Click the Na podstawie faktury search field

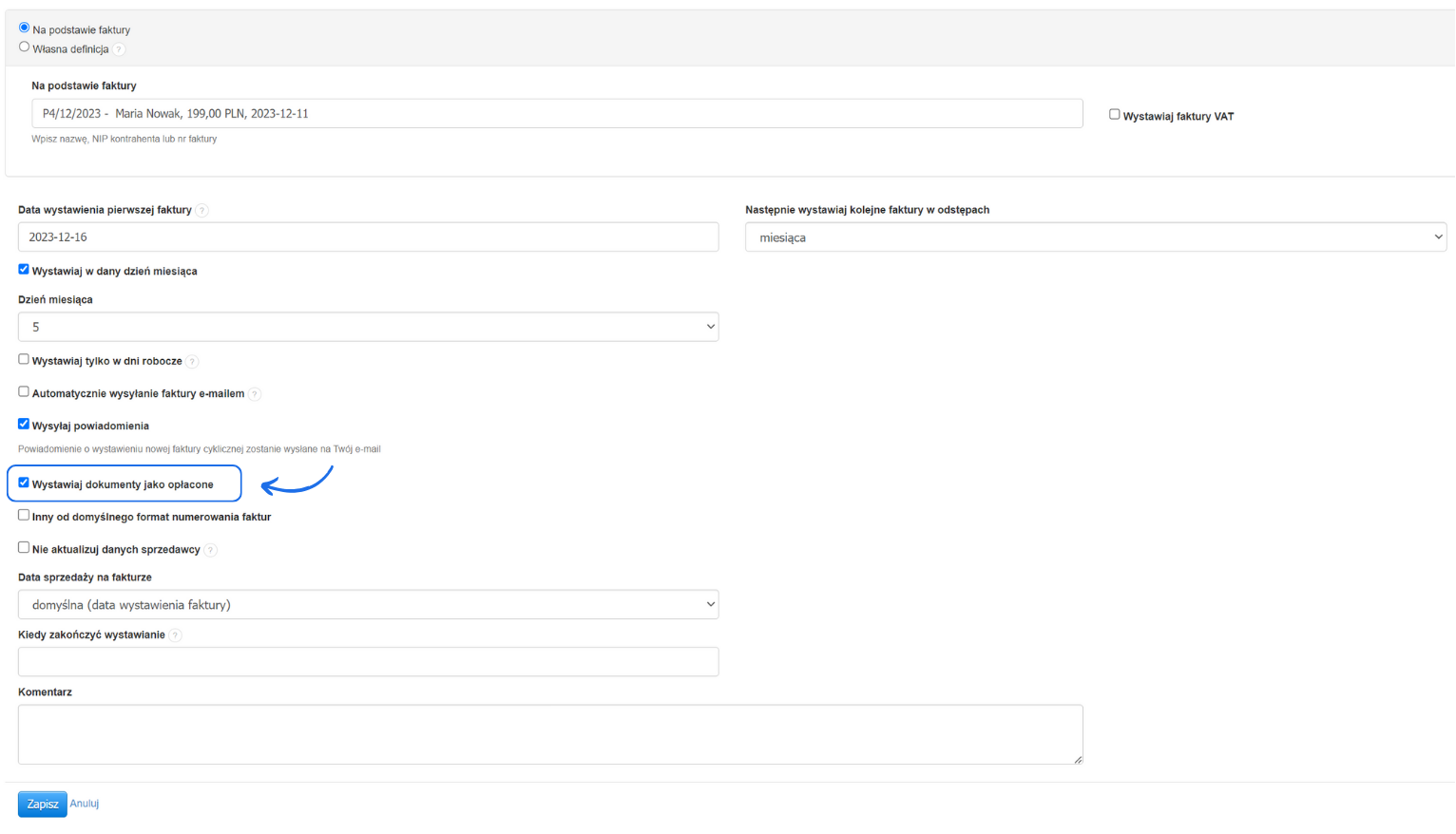coord(557,114)
